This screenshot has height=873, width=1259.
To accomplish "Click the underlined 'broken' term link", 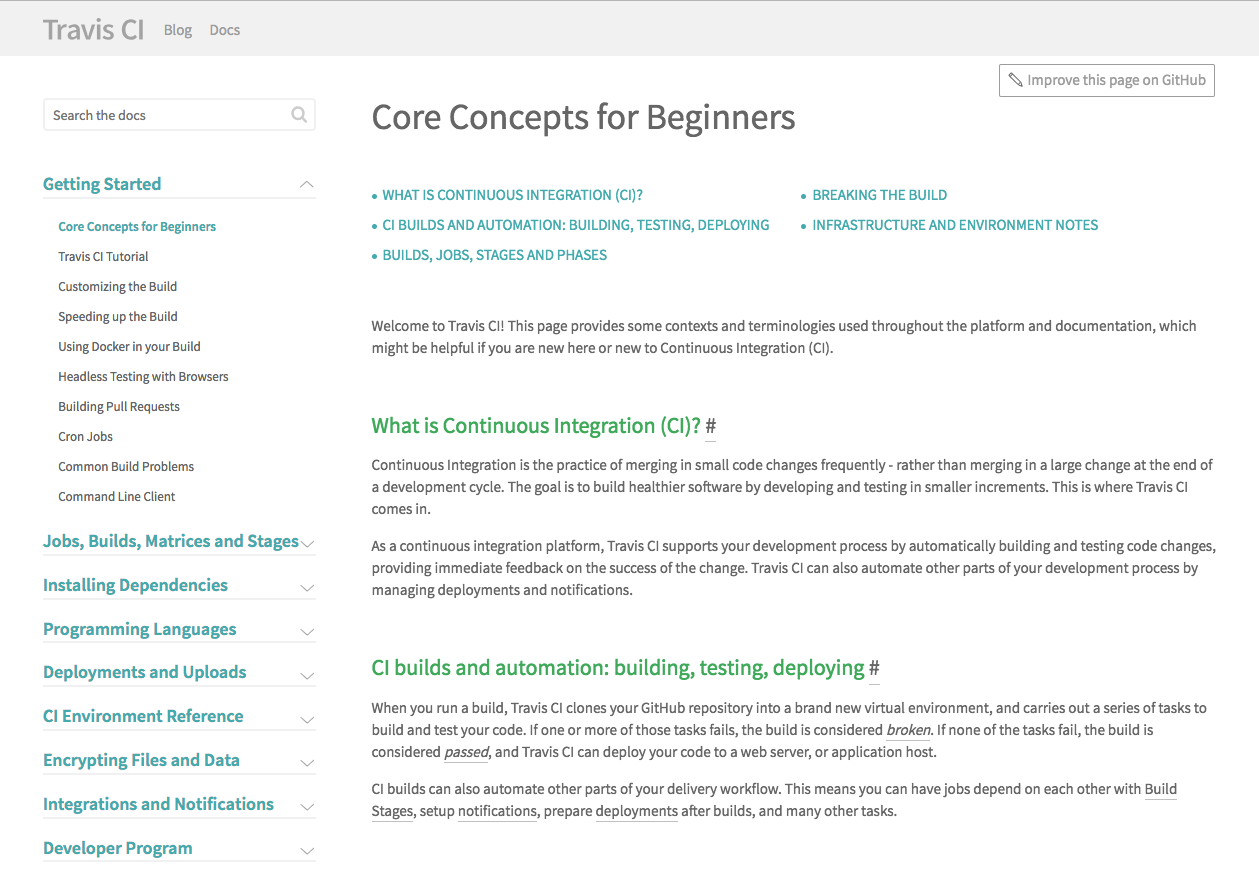I will point(908,730).
